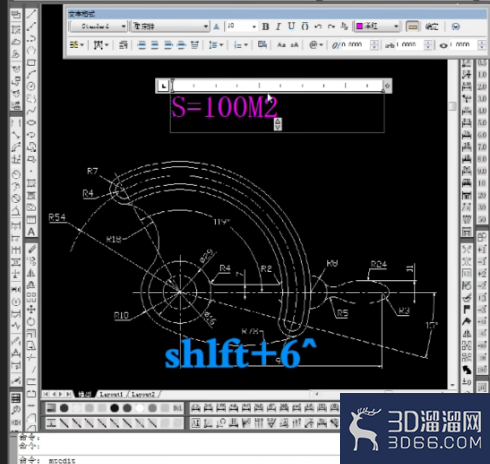Select the Line tool in the draw toolbar
Image resolution: width=490 pixels, height=464 pixels.
(x=31, y=14)
